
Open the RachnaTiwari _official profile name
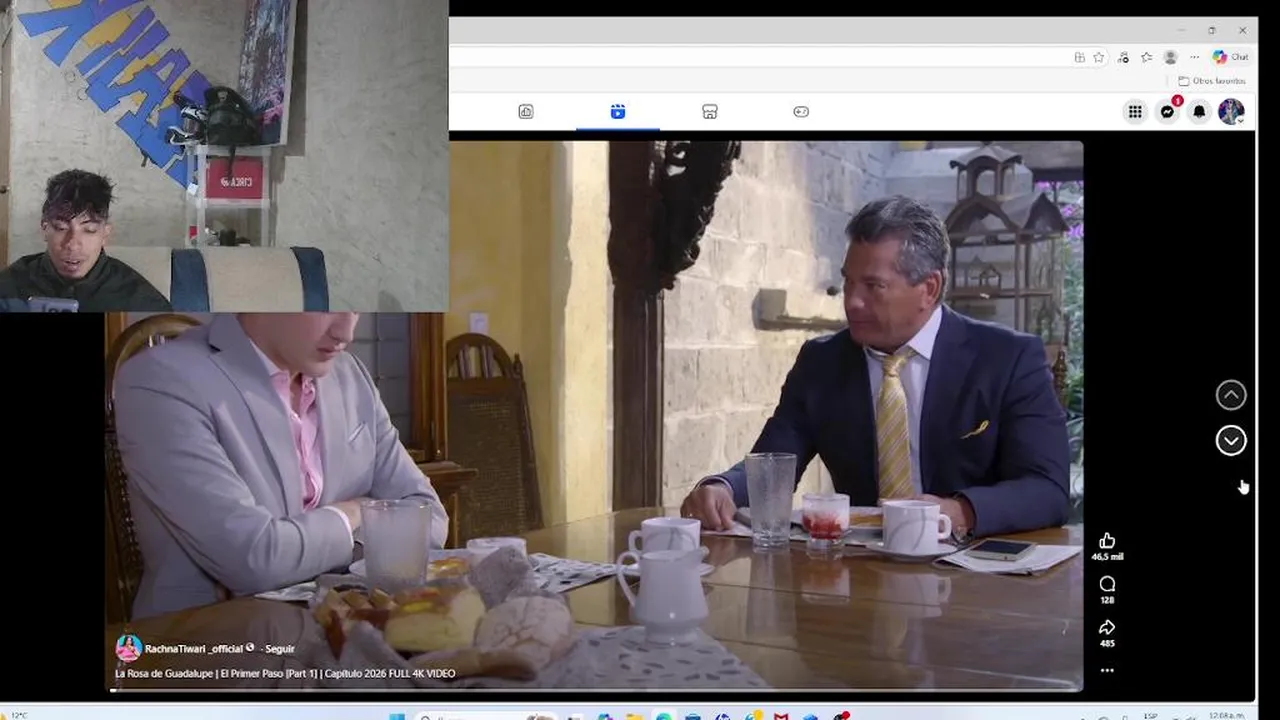pos(194,649)
